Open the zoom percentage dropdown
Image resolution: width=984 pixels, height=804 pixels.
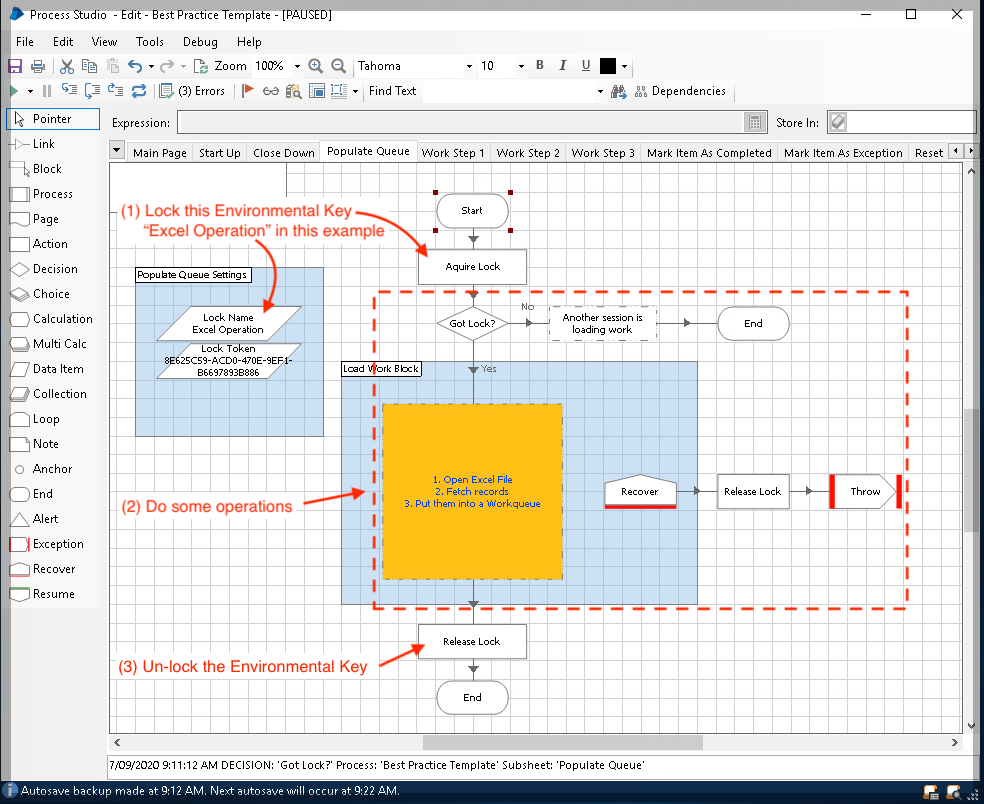pyautogui.click(x=297, y=67)
